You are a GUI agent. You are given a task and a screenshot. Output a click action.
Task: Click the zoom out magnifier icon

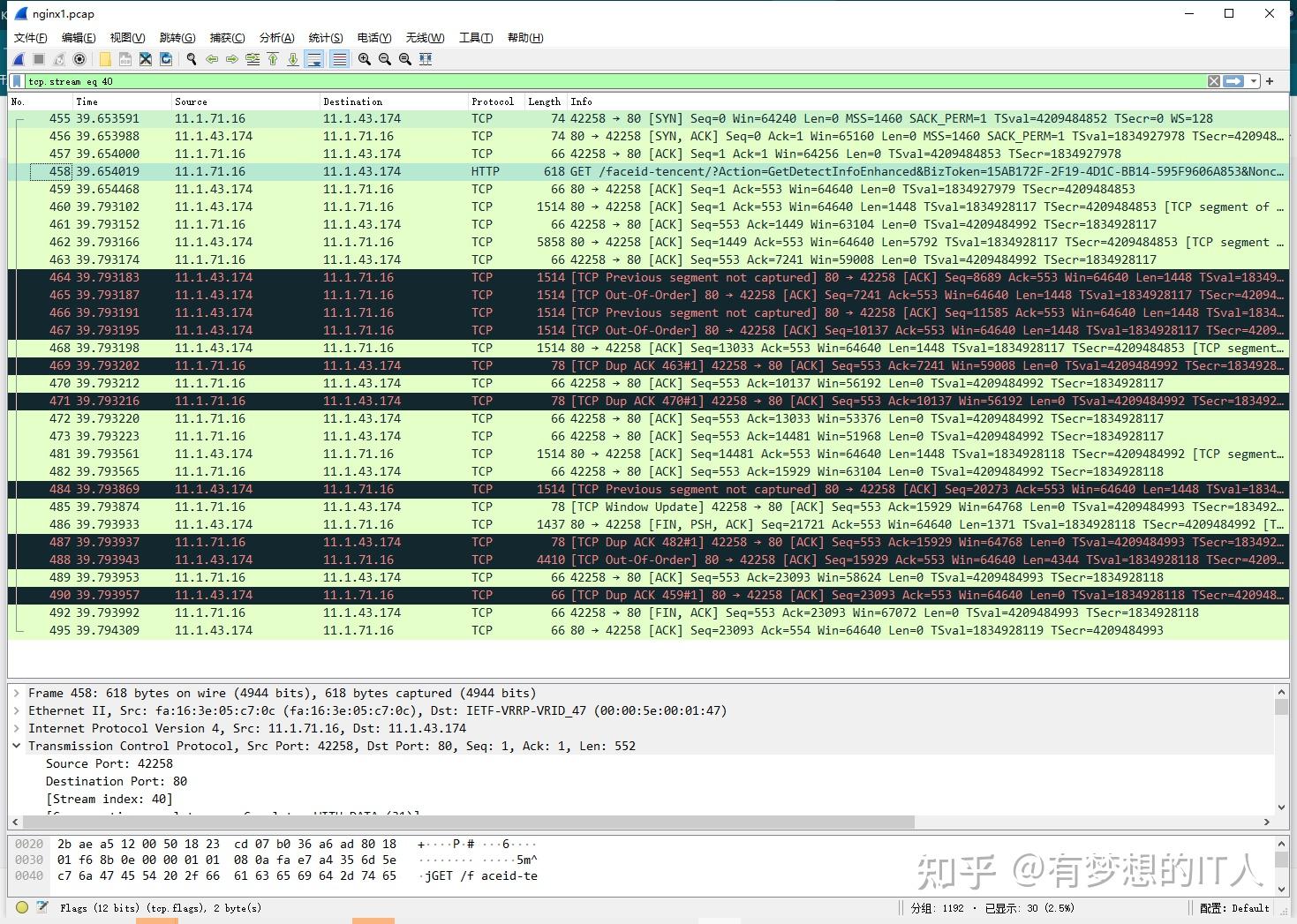385,59
